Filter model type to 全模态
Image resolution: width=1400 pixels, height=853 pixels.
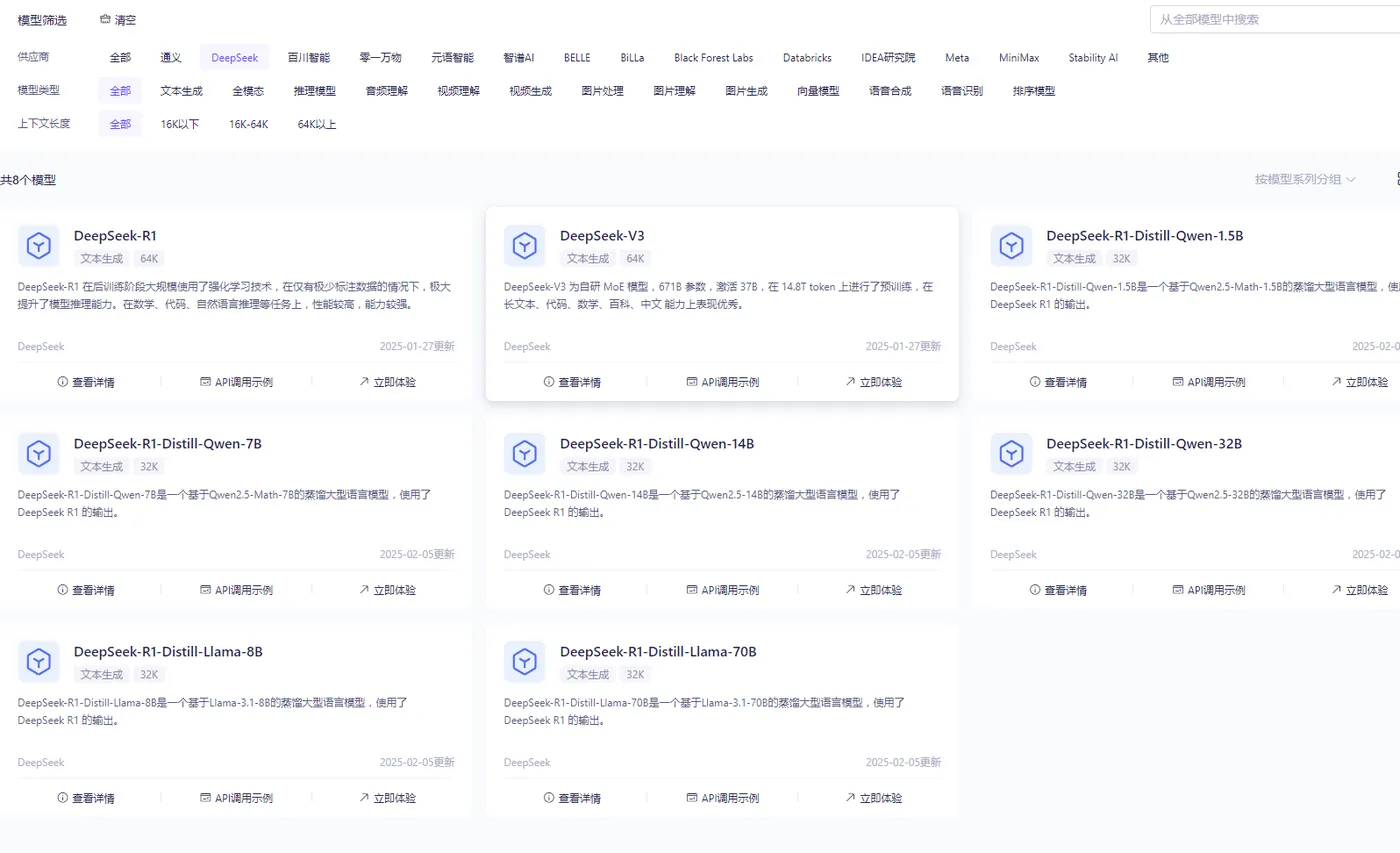coord(248,91)
